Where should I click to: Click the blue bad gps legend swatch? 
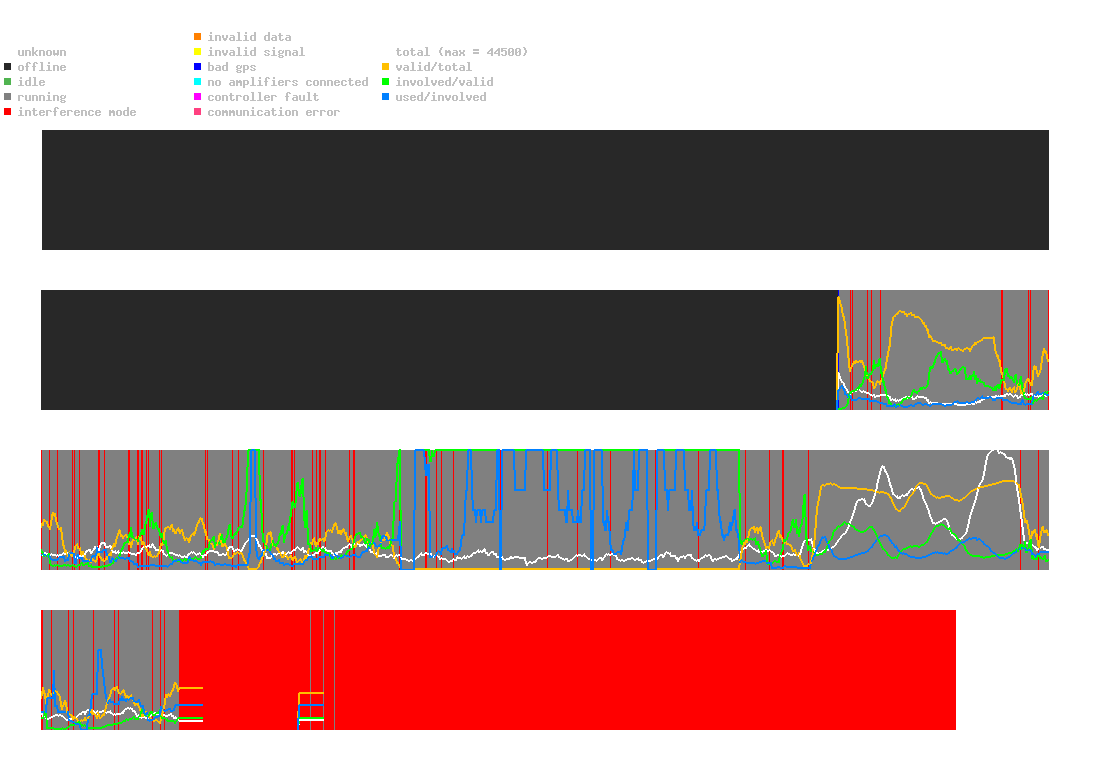coord(198,67)
